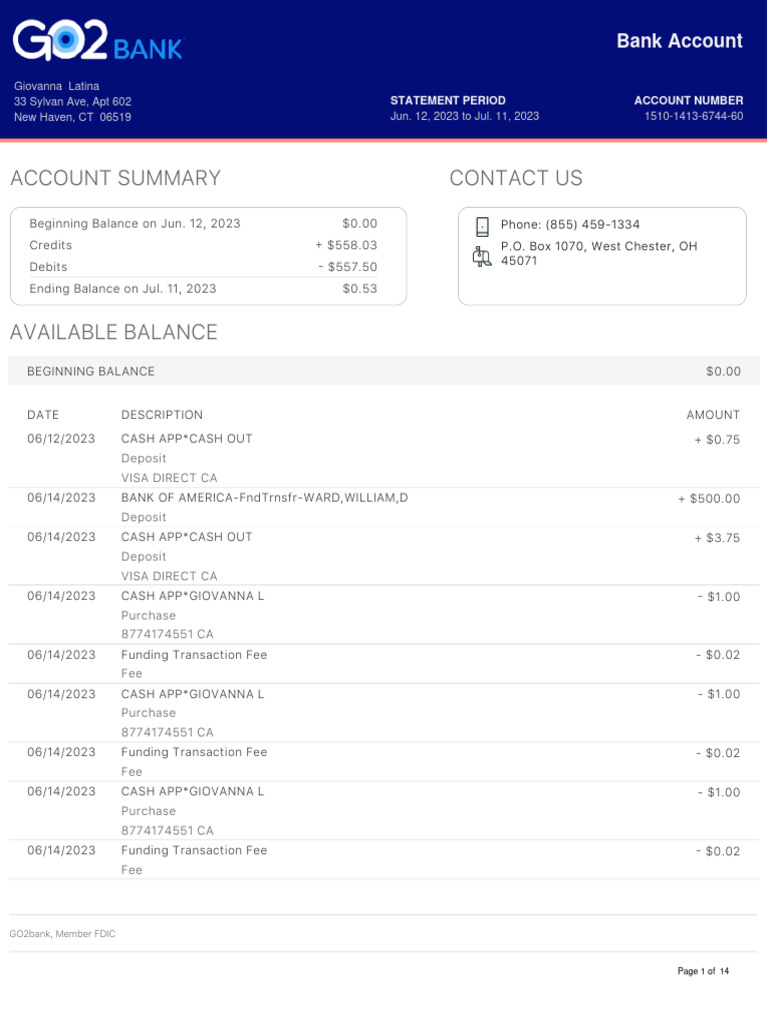This screenshot has width=768, height=1024.
Task: Click the + $500.00 deposit amount
Action: (x=709, y=498)
